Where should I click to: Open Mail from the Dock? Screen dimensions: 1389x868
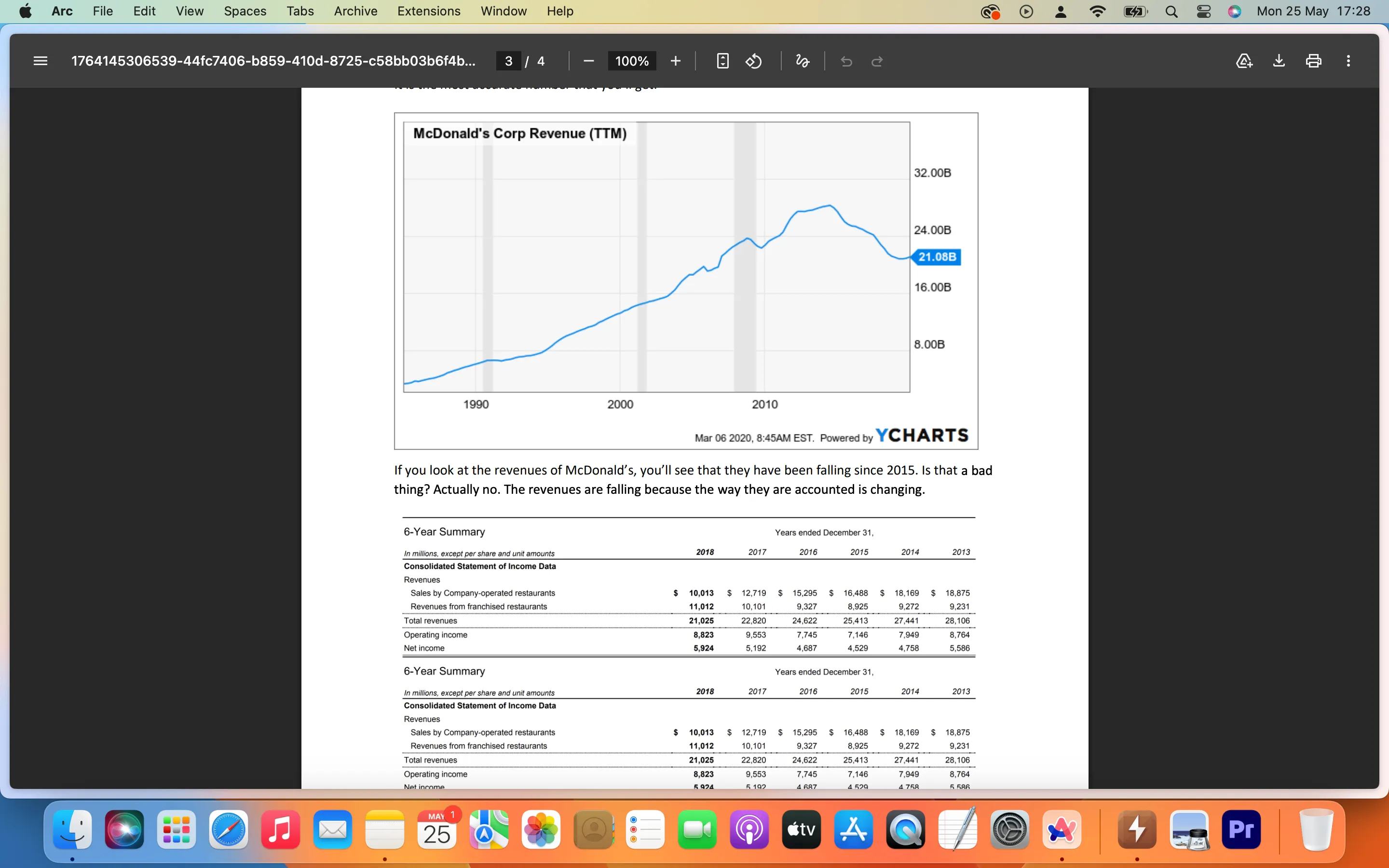point(333,829)
